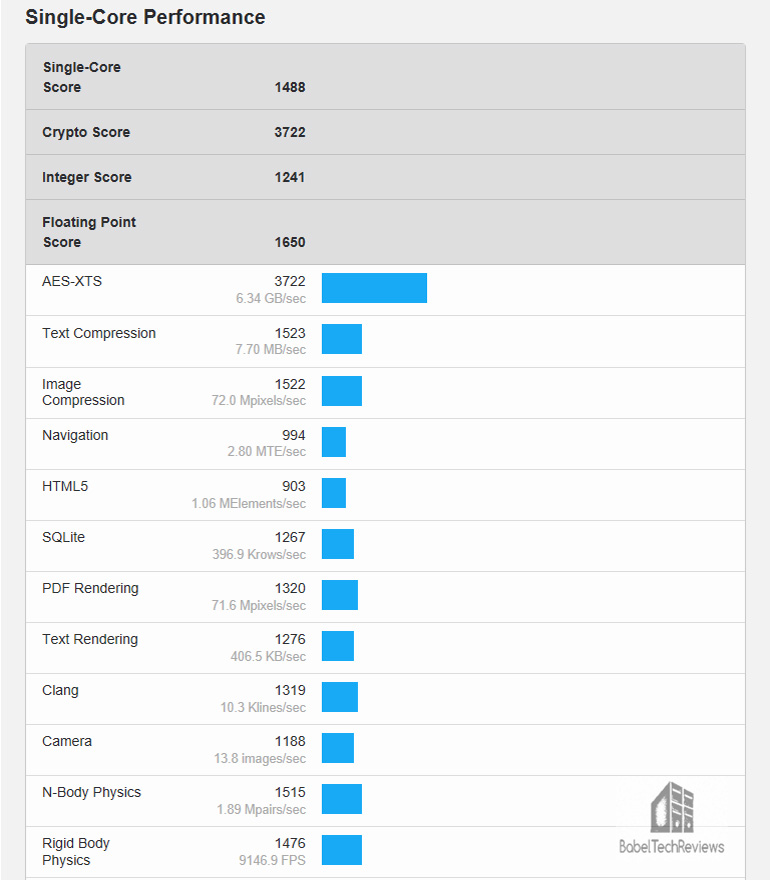Screen dimensions: 770x880
Task: Click the BabelTechReviews watermark text
Action: (672, 846)
